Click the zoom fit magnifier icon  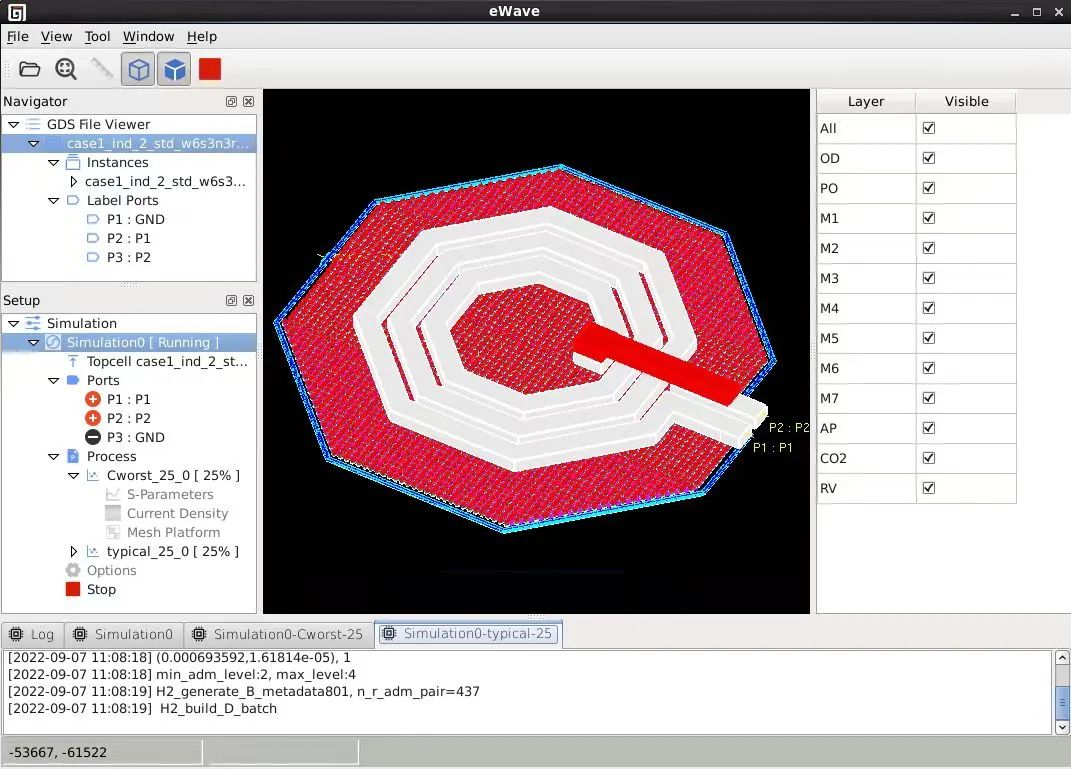click(x=66, y=69)
